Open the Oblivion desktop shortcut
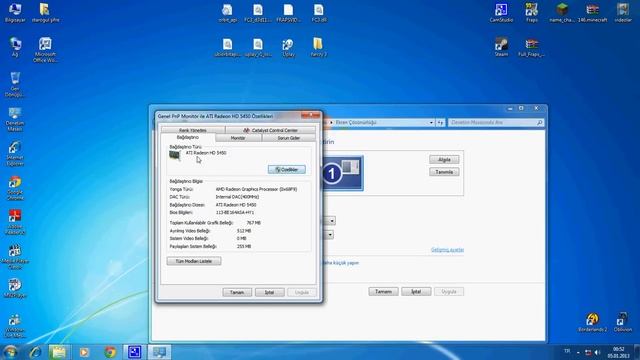This screenshot has height=360, width=640. click(623, 322)
